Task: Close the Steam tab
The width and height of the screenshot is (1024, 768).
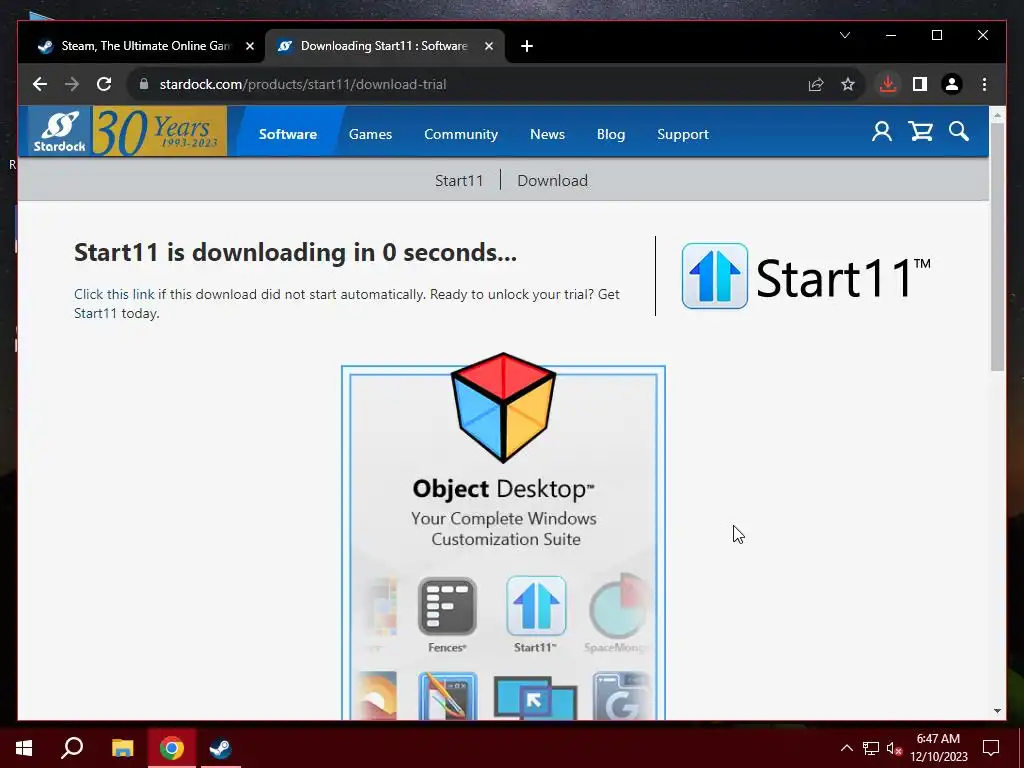Action: click(x=249, y=46)
